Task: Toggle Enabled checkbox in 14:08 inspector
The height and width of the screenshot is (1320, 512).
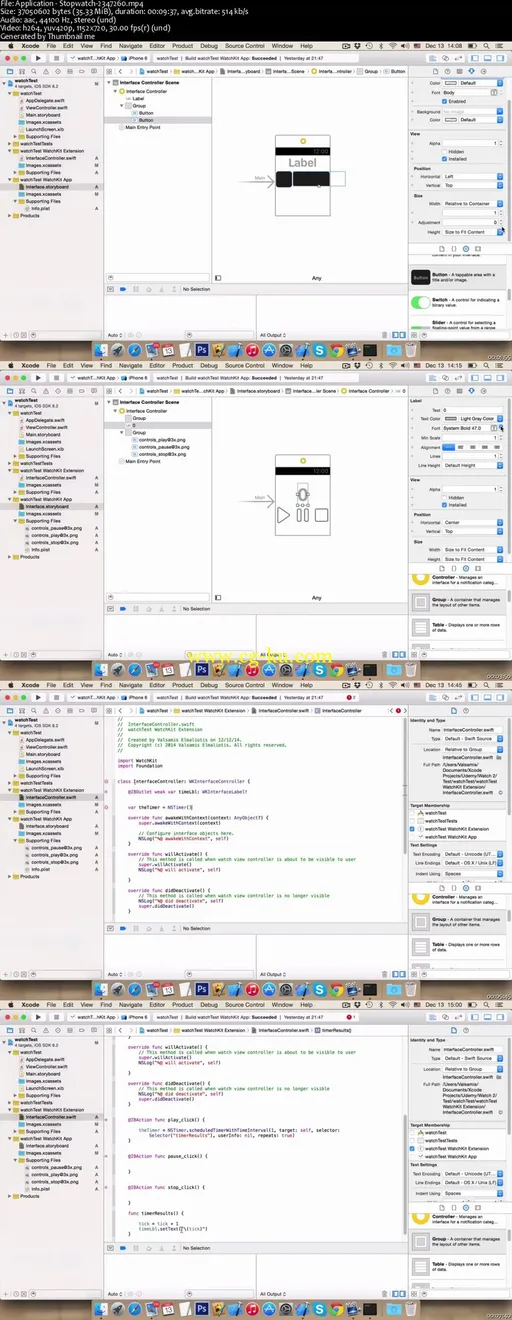Action: point(442,101)
